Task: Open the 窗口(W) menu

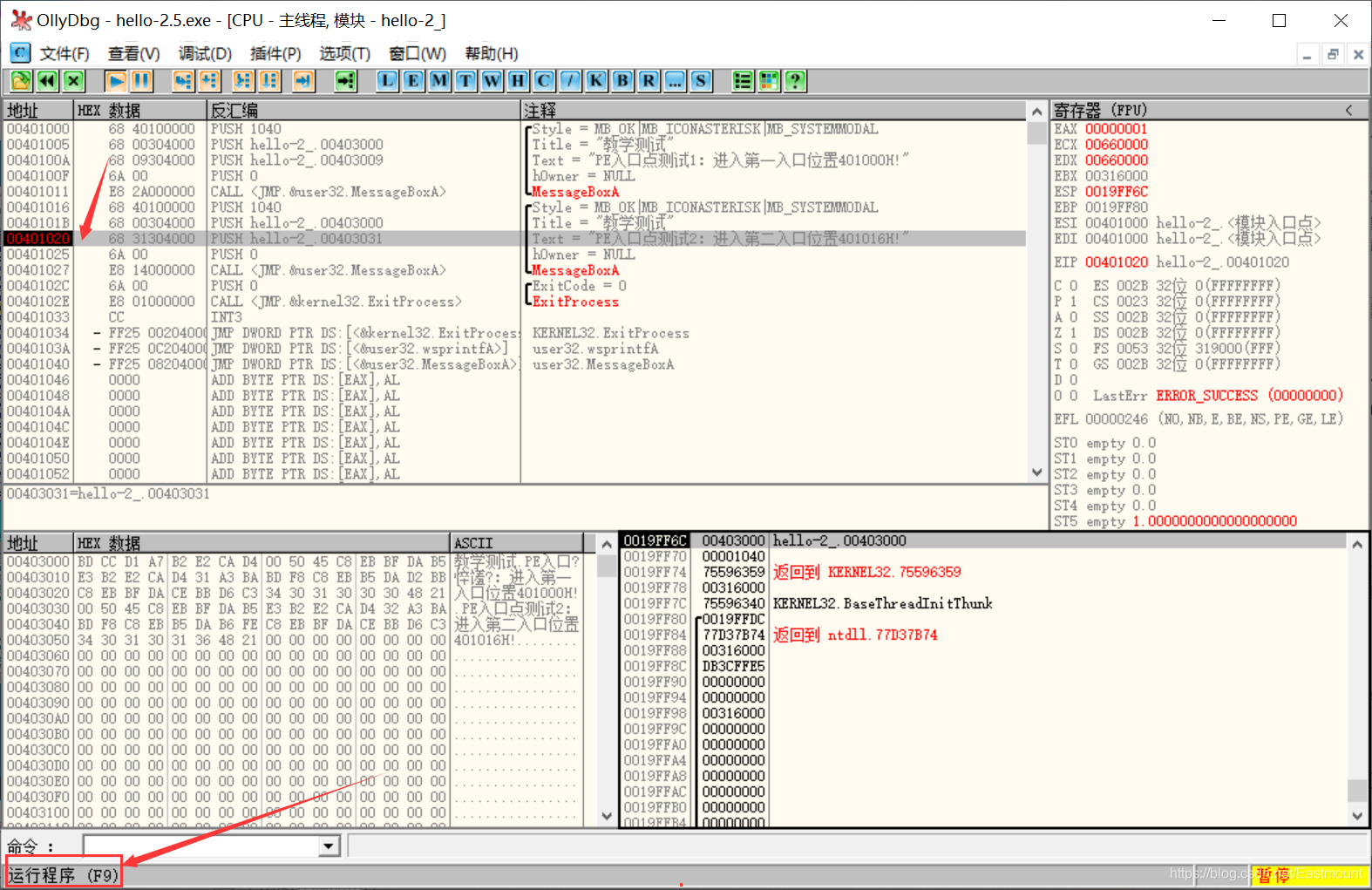Action: click(418, 54)
